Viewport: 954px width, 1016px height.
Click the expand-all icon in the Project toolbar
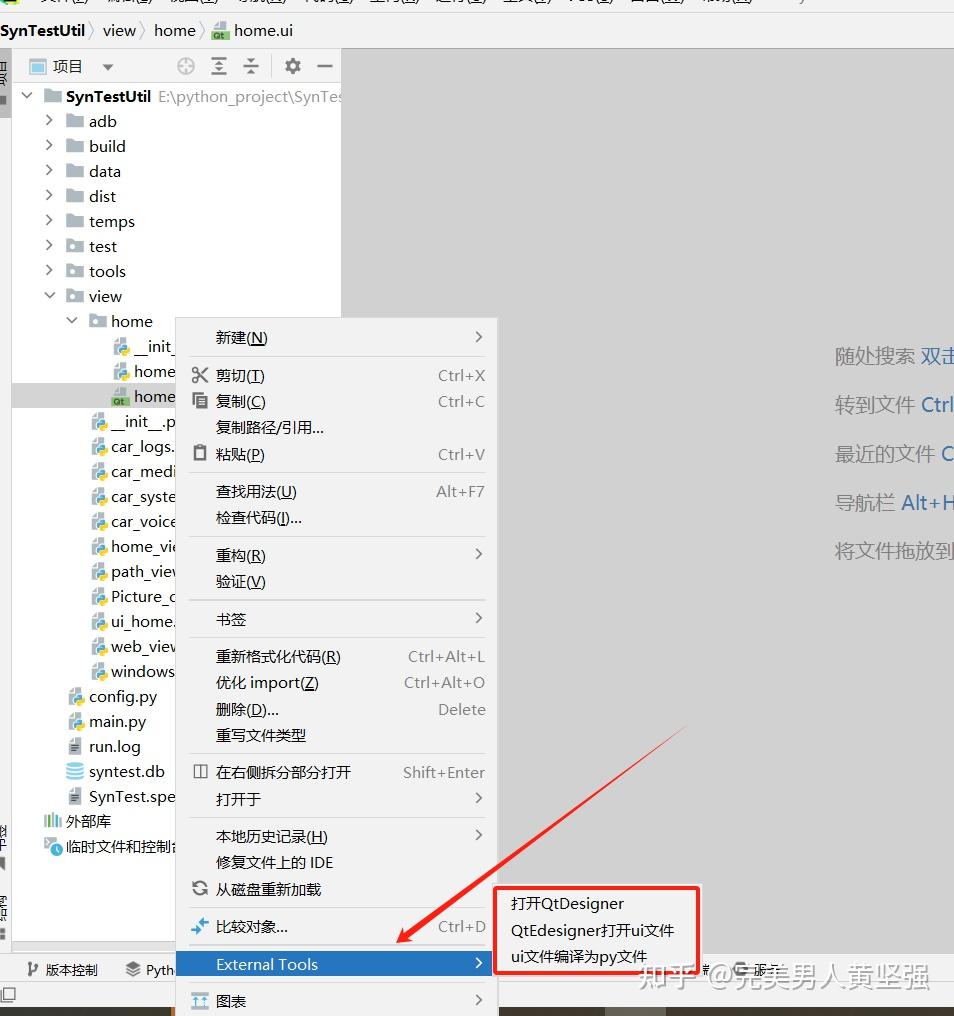point(218,66)
